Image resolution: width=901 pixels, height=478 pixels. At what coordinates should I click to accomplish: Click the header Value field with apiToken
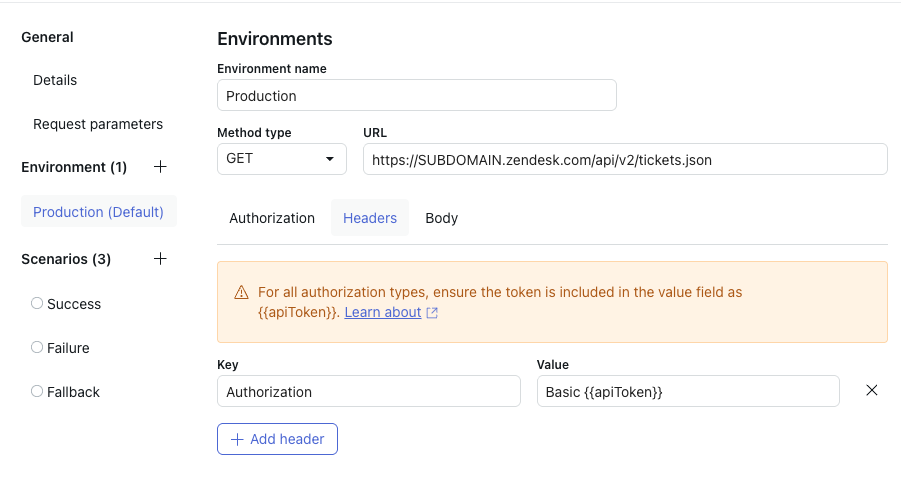point(687,392)
